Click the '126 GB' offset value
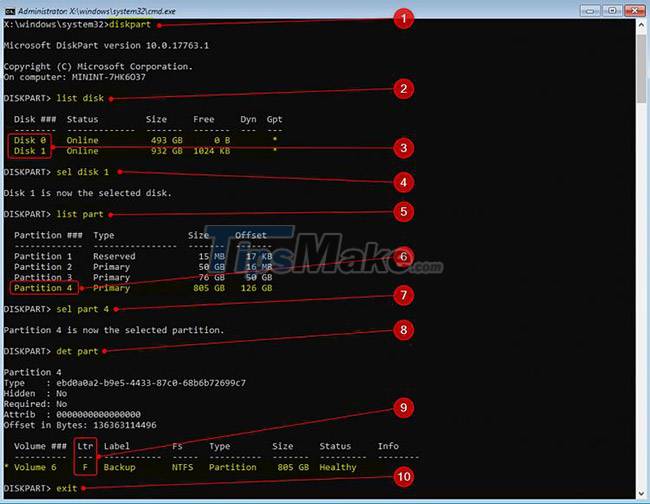This screenshot has width=650, height=504. click(256, 288)
